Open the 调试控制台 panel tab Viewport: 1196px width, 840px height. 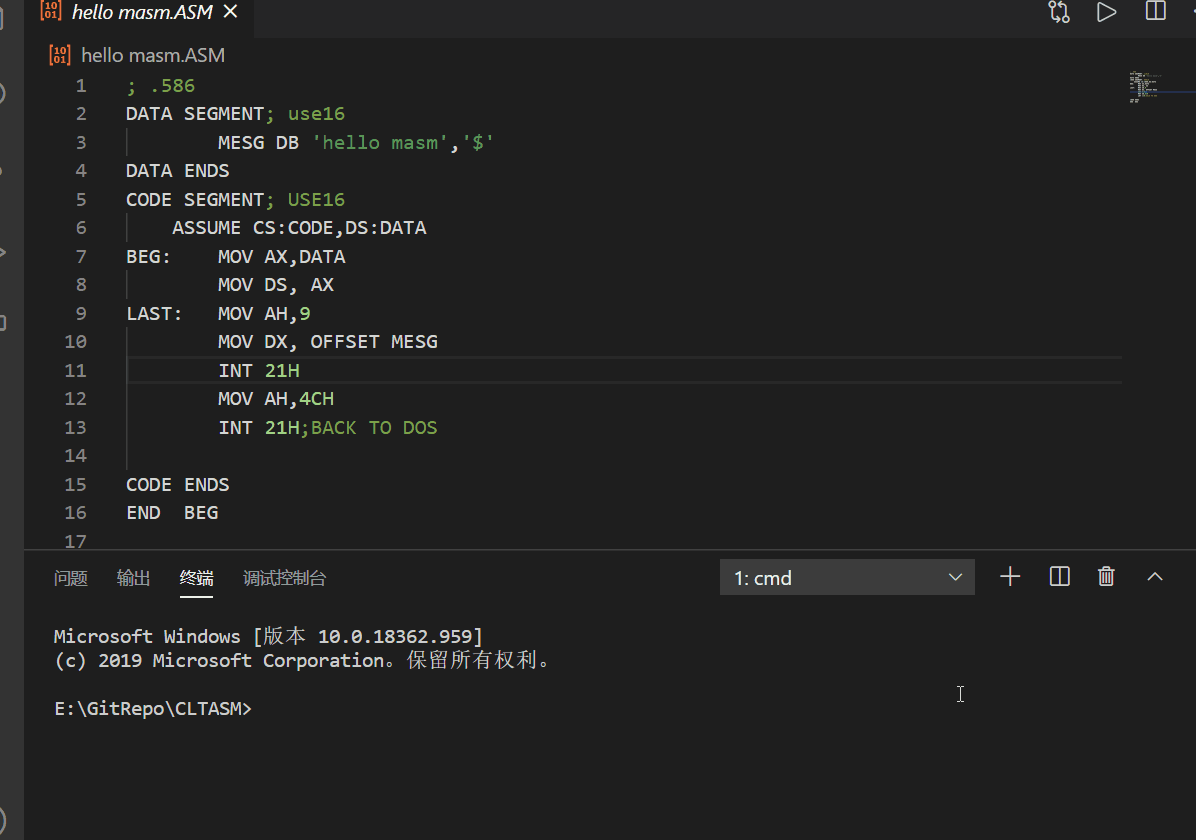[285, 578]
